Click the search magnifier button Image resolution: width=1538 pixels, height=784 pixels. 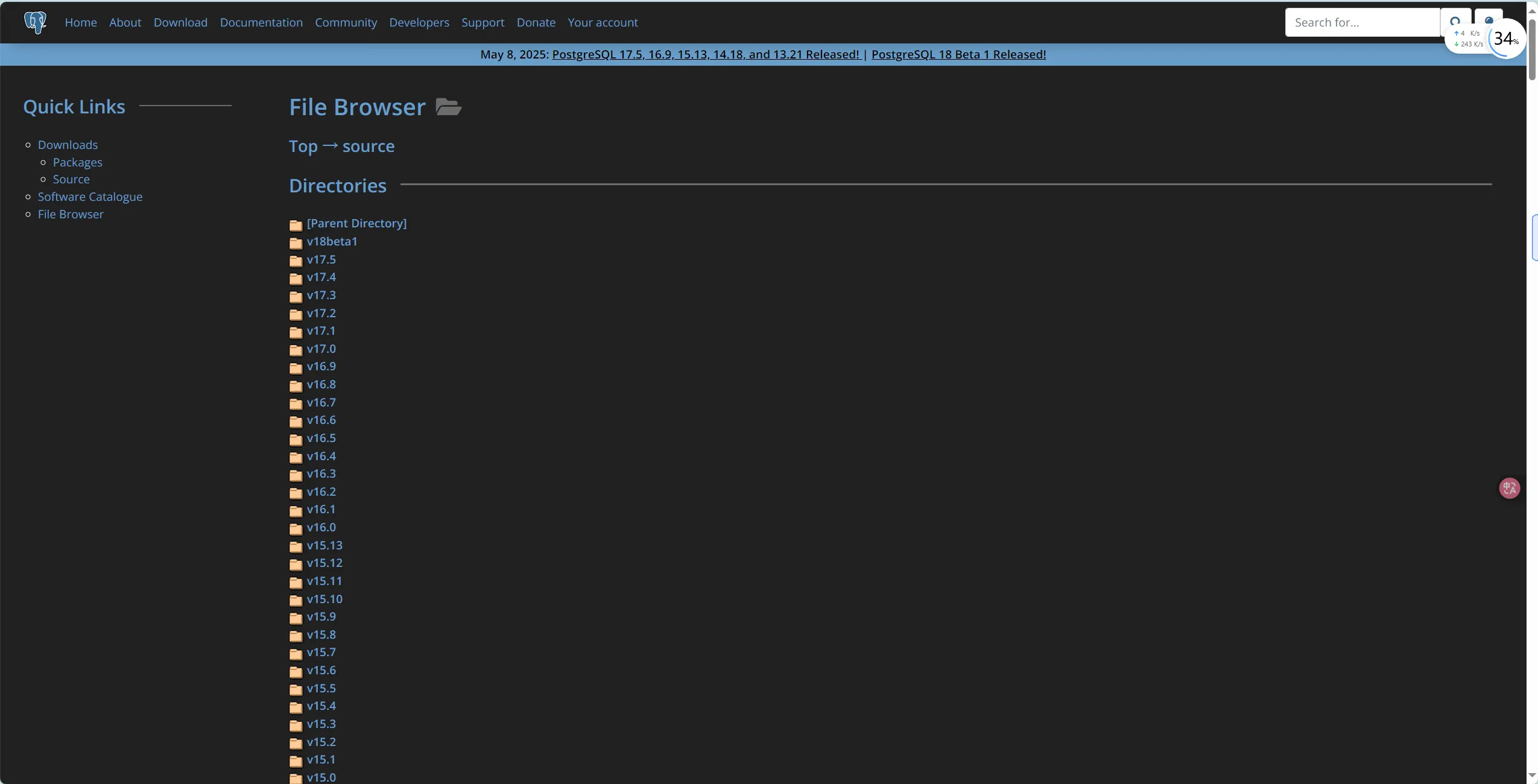1455,20
